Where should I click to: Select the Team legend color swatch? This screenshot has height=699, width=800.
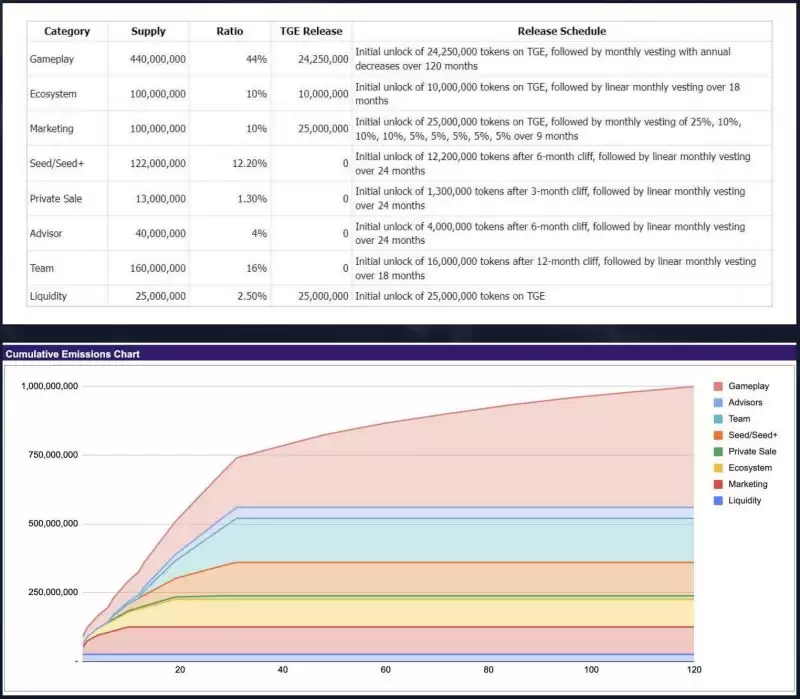717,419
